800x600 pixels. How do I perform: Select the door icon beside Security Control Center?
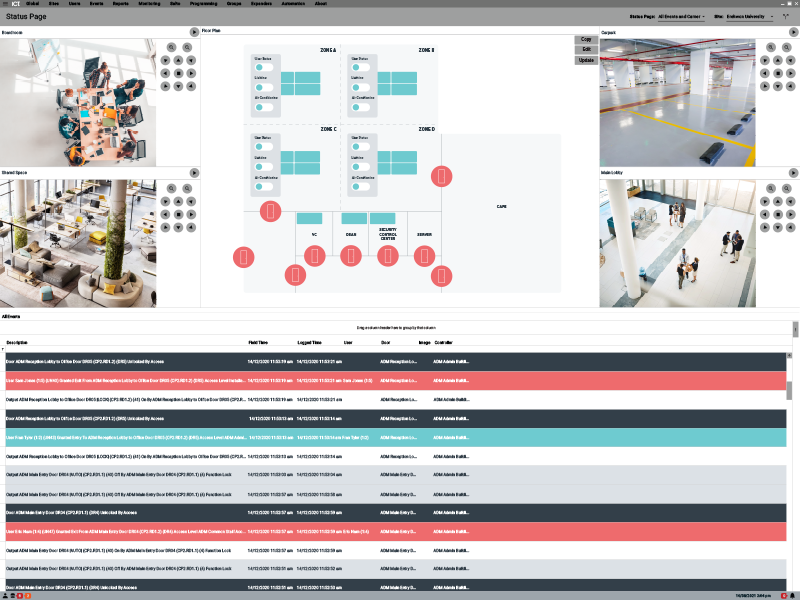click(387, 256)
